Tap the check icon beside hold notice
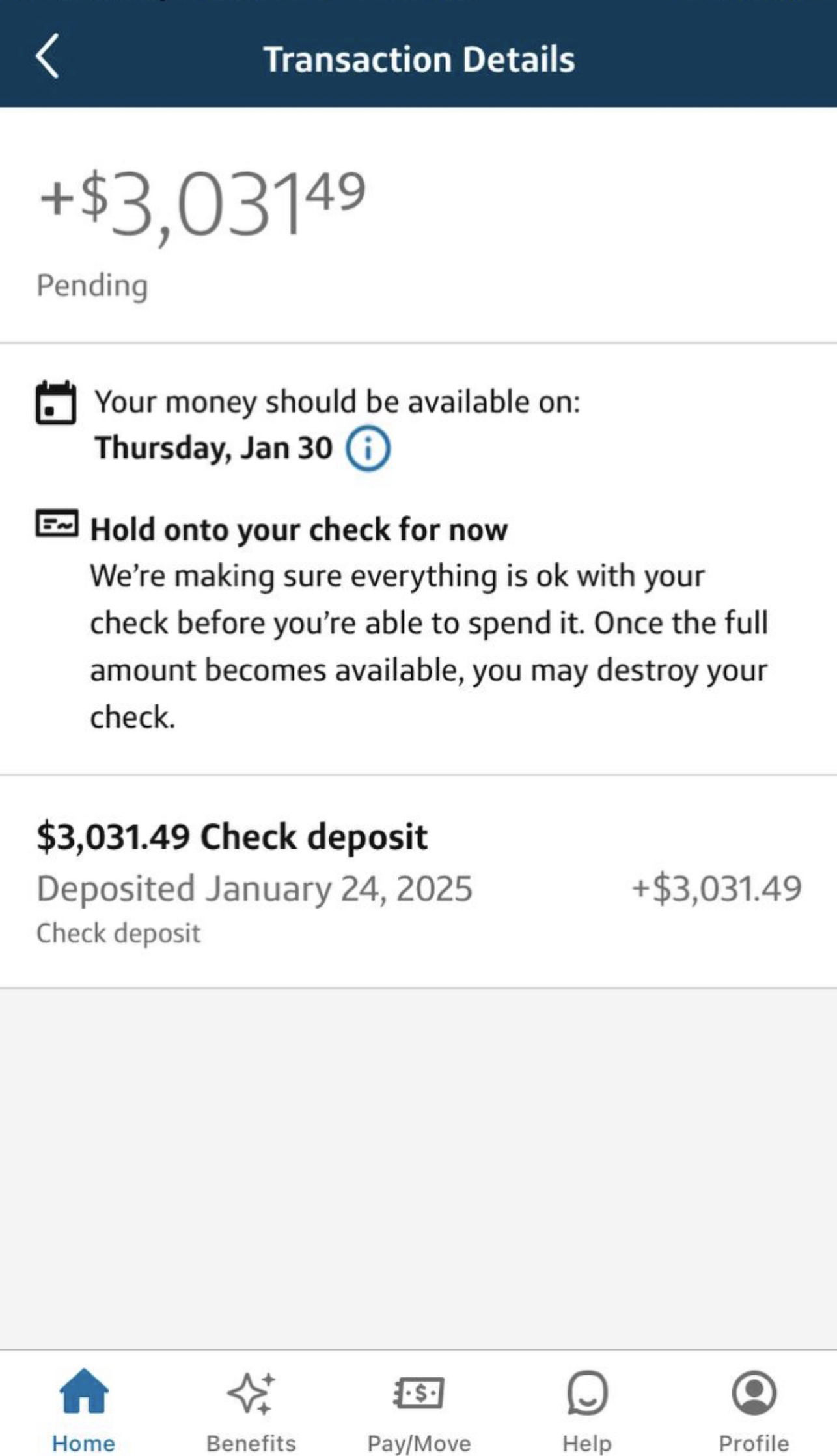837x1456 pixels. (57, 524)
